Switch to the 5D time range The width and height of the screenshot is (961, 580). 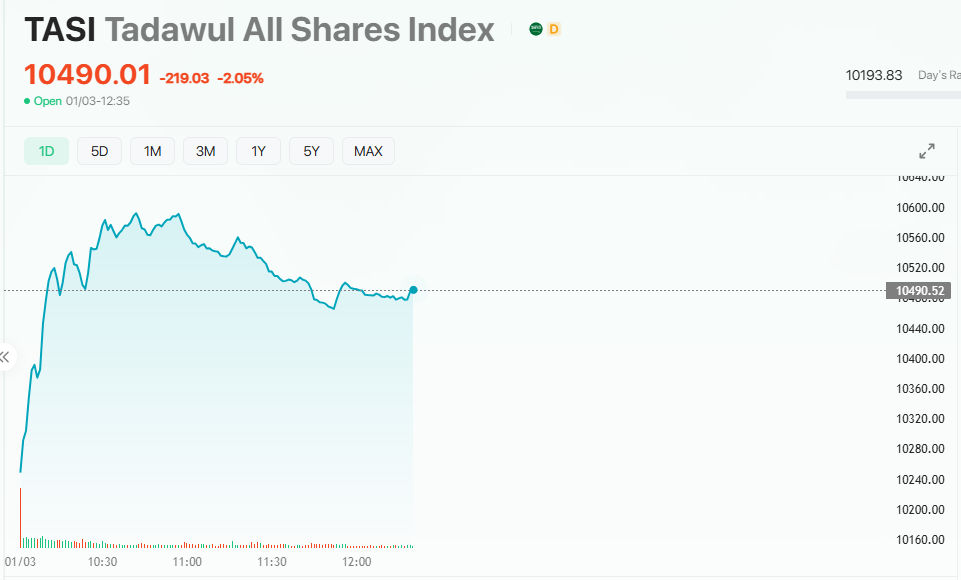coord(100,151)
